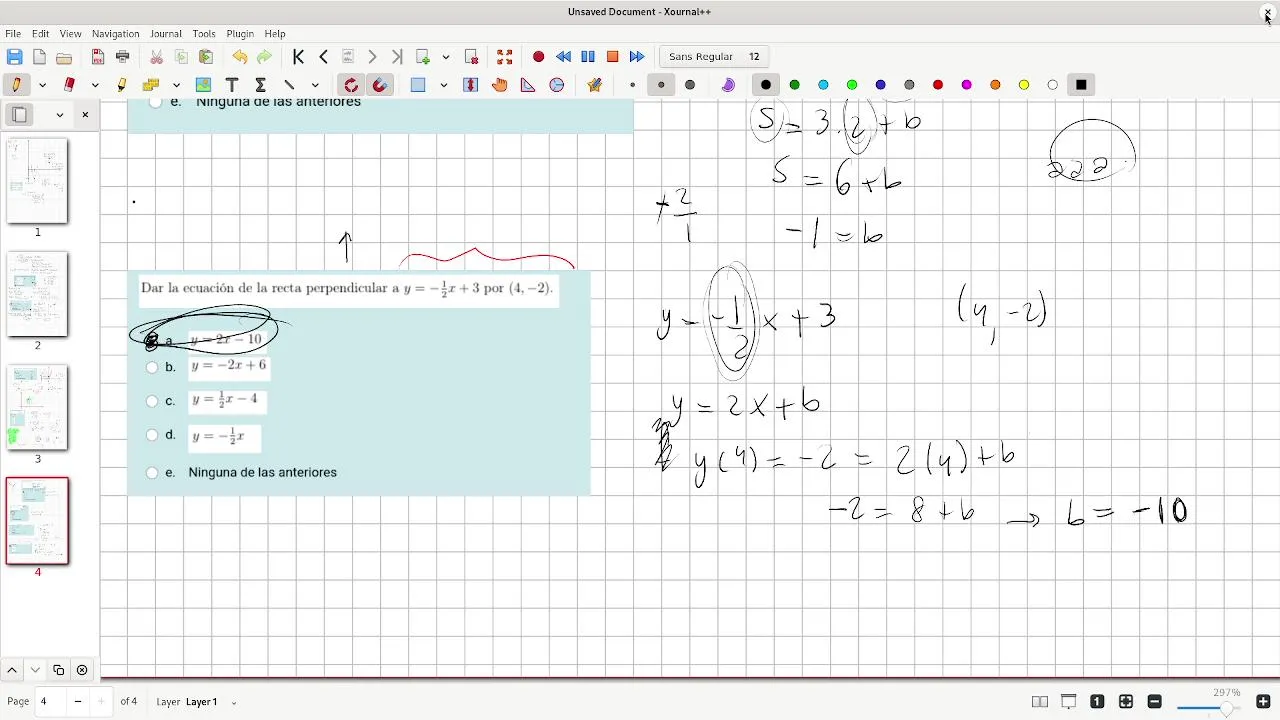Undo the last stroke
The width and height of the screenshot is (1280, 720).
pos(239,57)
